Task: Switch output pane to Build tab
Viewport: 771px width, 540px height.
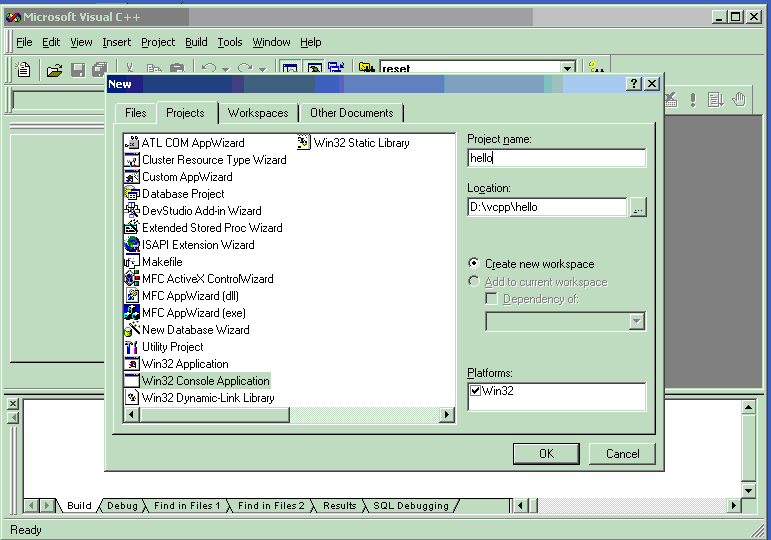Action: pos(79,506)
